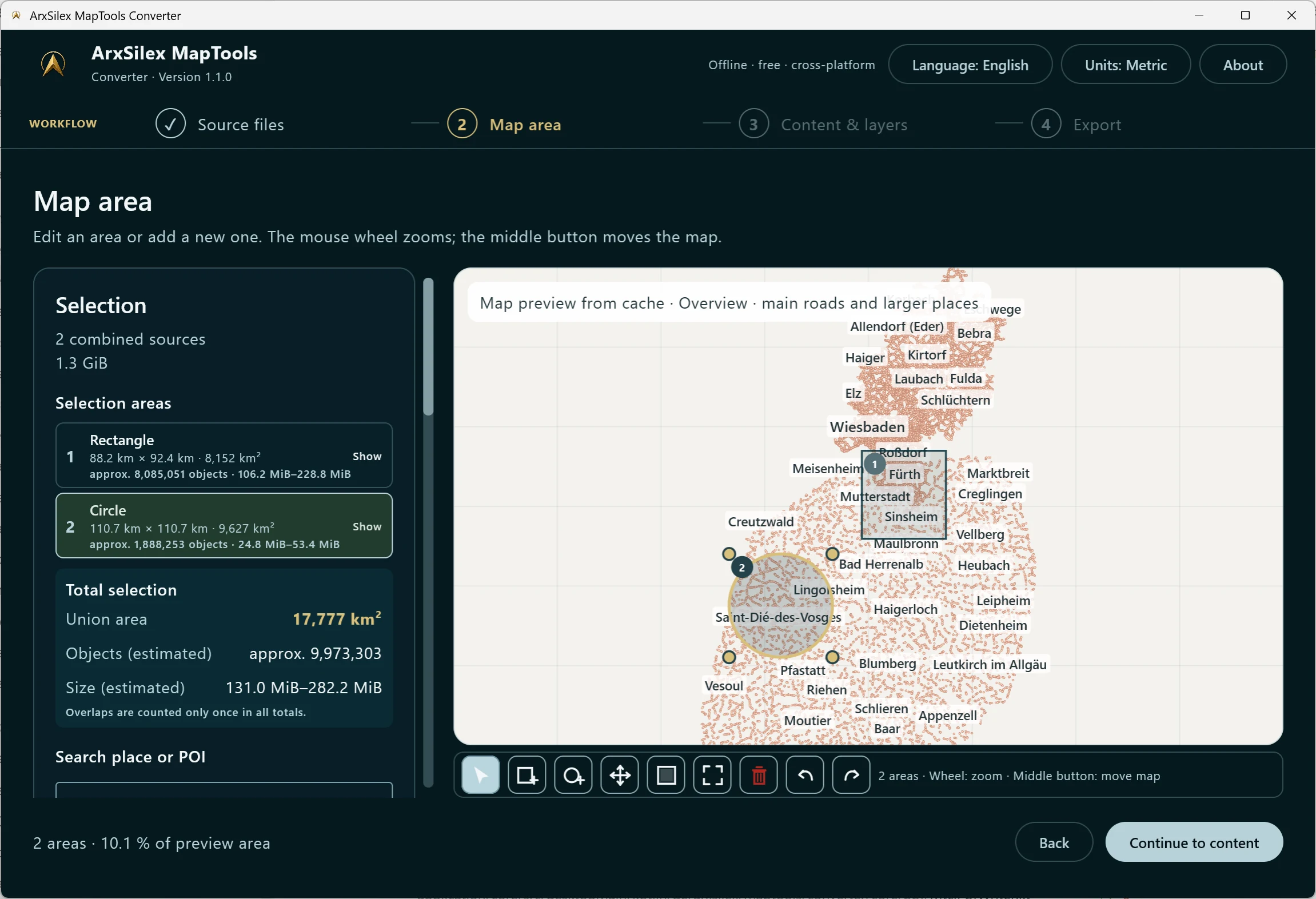This screenshot has width=1316, height=899.
Task: Click the Appenzell place label
Action: (x=947, y=716)
